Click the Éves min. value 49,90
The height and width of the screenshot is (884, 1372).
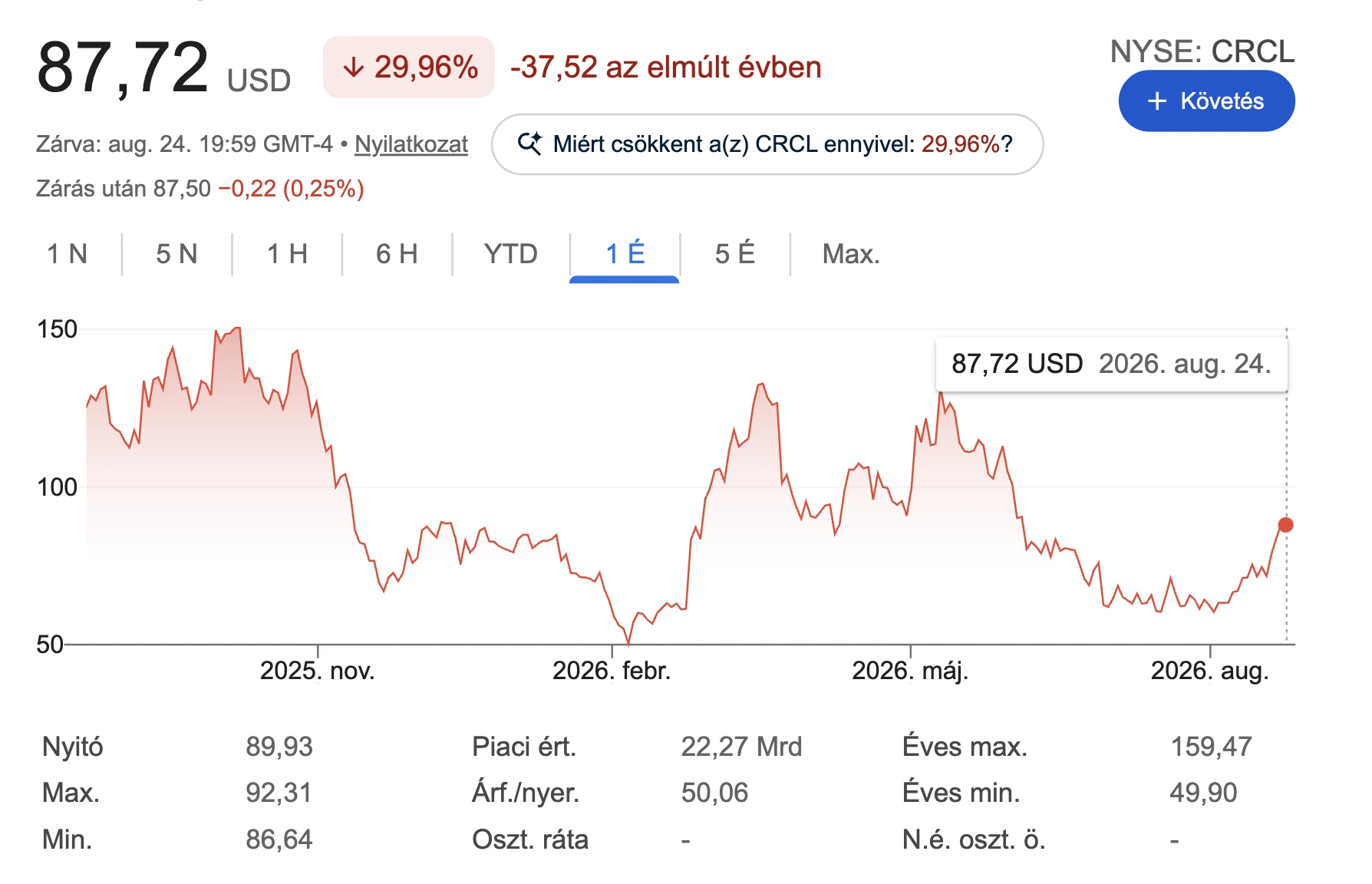[1203, 793]
